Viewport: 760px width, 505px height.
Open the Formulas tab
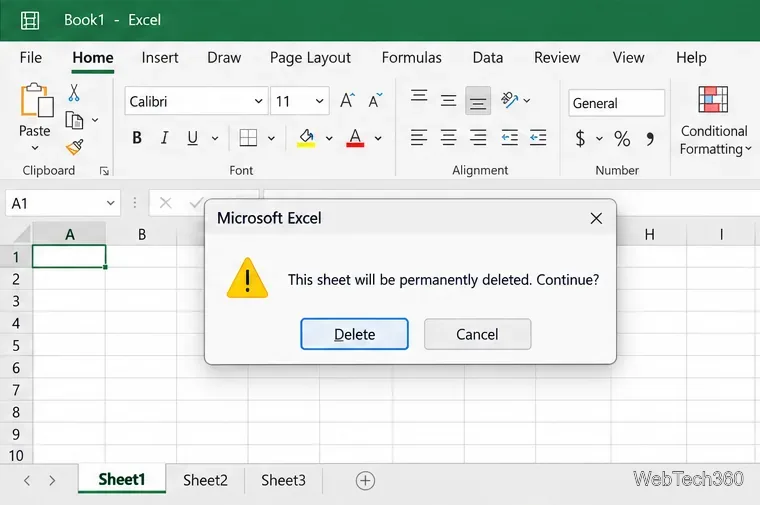(412, 58)
